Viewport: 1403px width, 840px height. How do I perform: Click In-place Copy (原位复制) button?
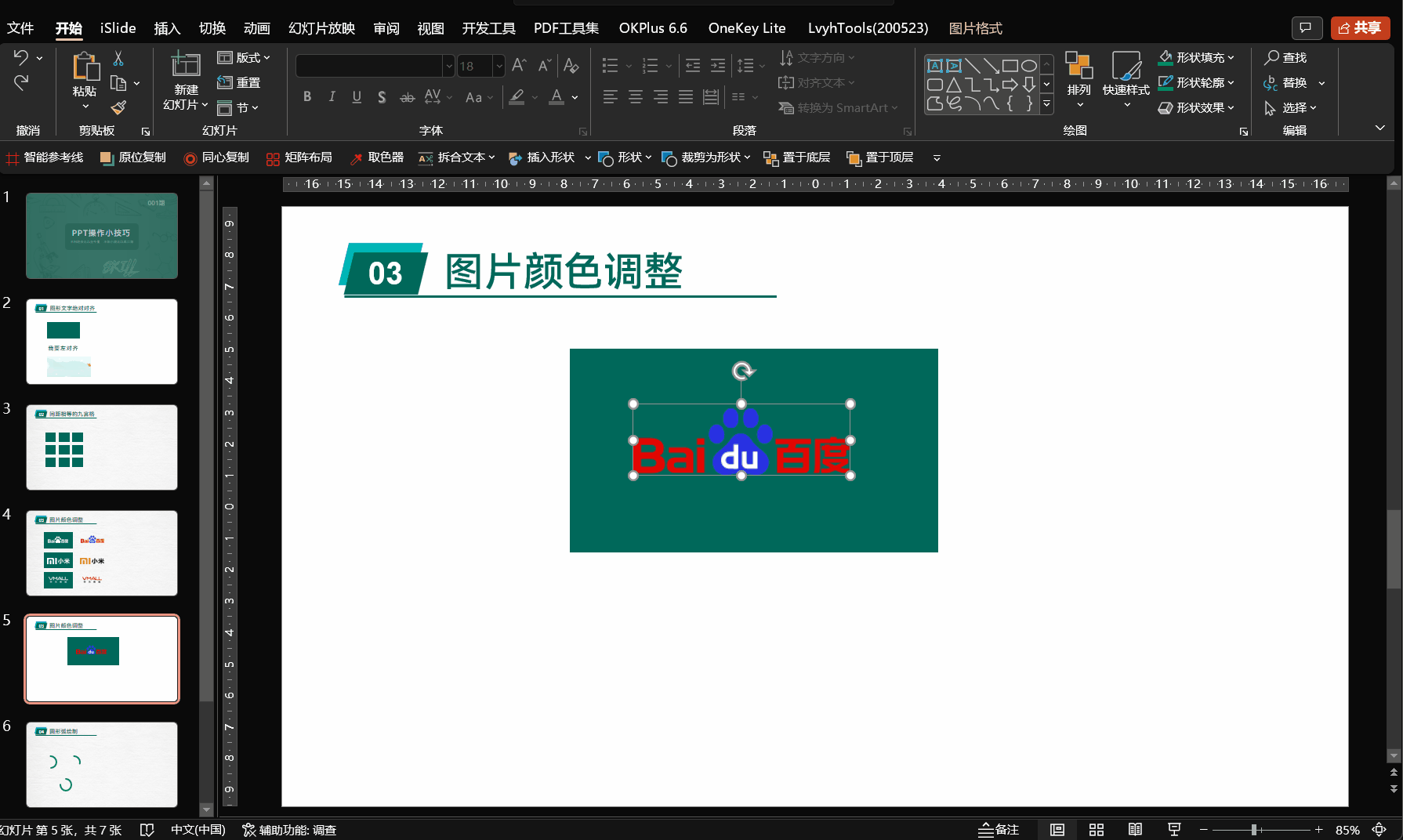click(133, 158)
